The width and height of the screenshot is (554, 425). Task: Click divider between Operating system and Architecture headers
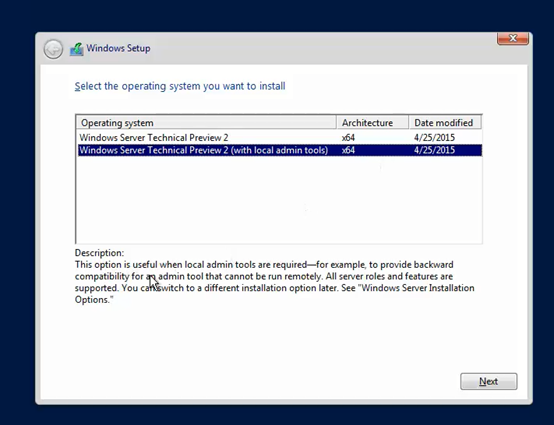pyautogui.click(x=336, y=123)
